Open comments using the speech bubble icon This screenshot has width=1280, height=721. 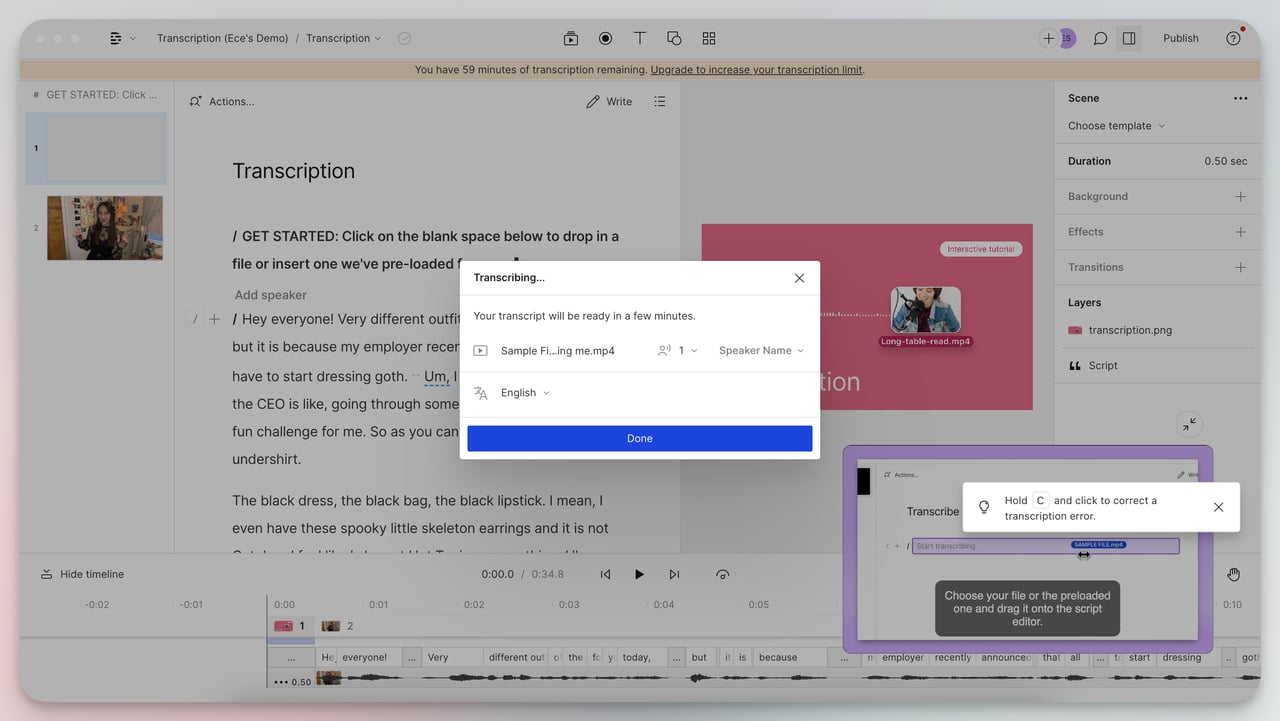(x=1100, y=38)
